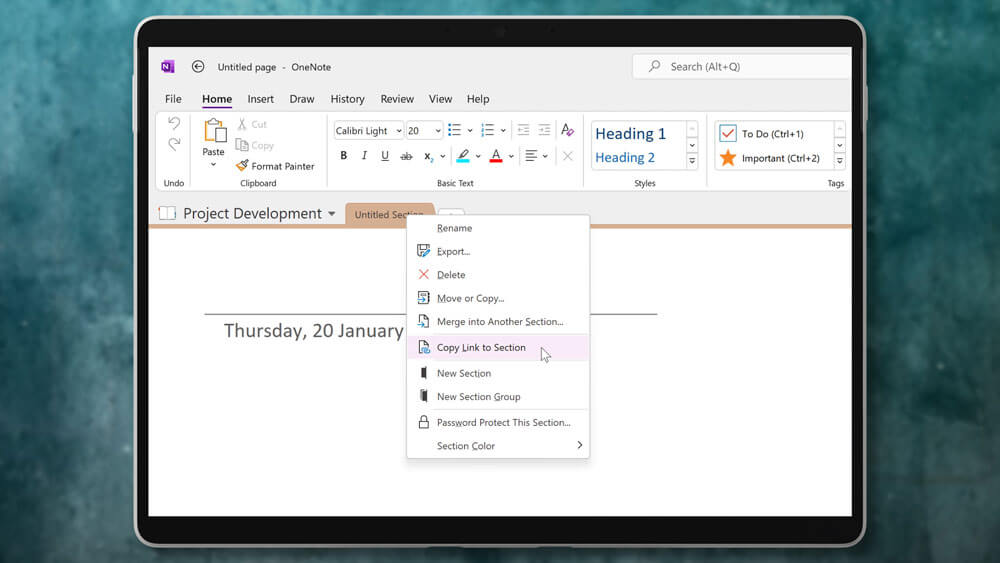Image resolution: width=1000 pixels, height=563 pixels.
Task: Click the OneNote back arrow icon
Action: [198, 67]
